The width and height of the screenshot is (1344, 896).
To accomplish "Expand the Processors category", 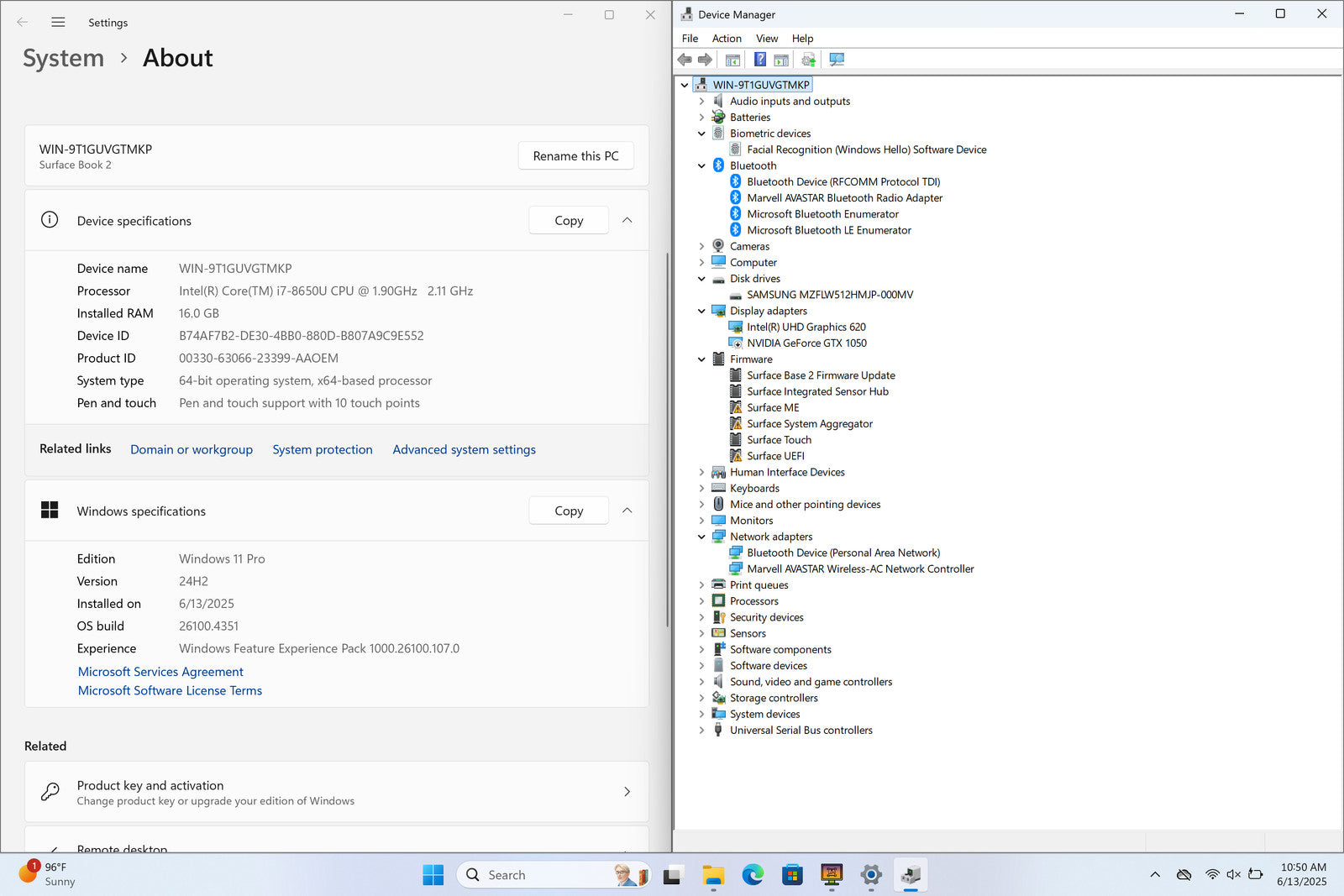I will pos(701,601).
